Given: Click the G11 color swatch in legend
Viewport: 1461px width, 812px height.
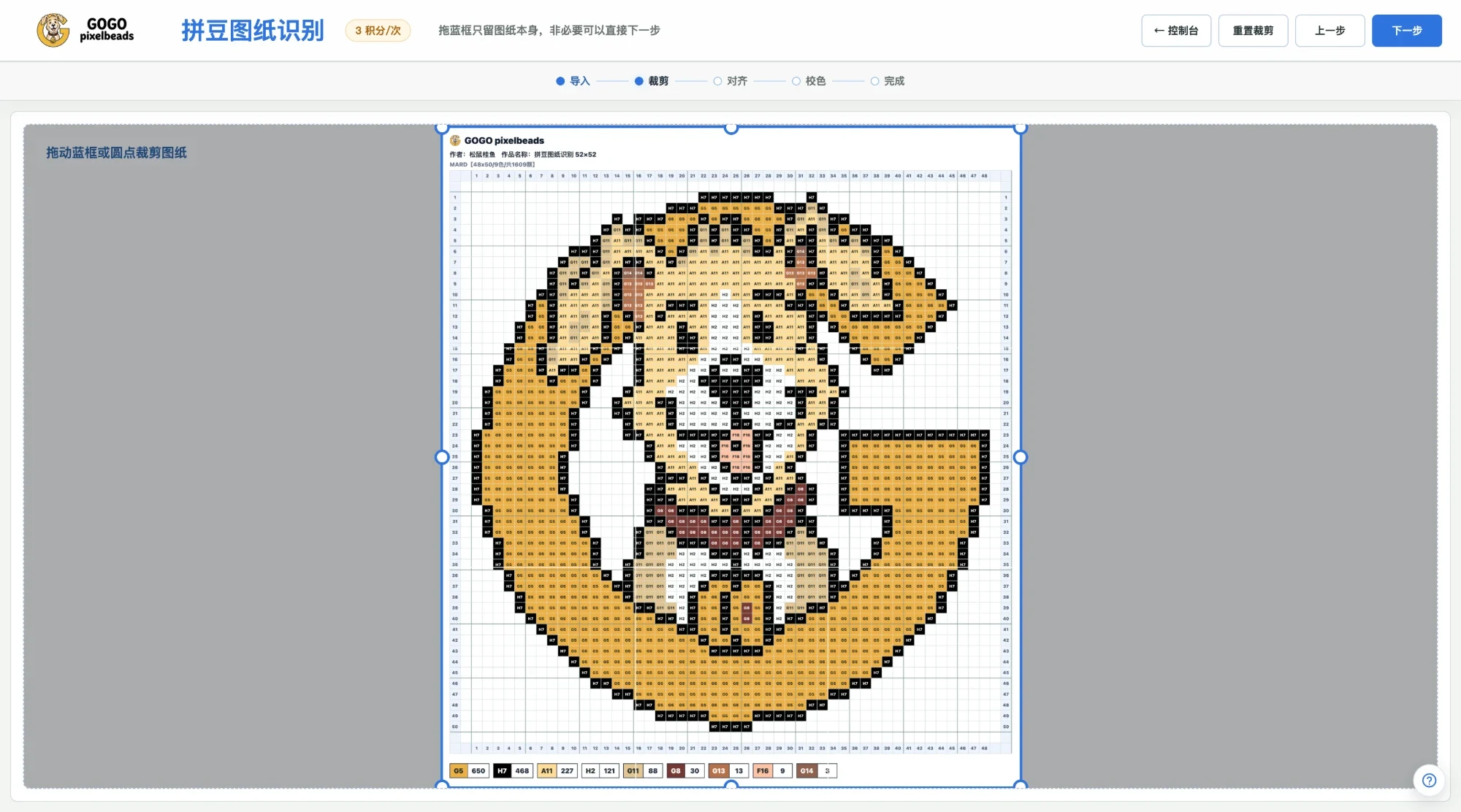Looking at the screenshot, I should [x=633, y=770].
